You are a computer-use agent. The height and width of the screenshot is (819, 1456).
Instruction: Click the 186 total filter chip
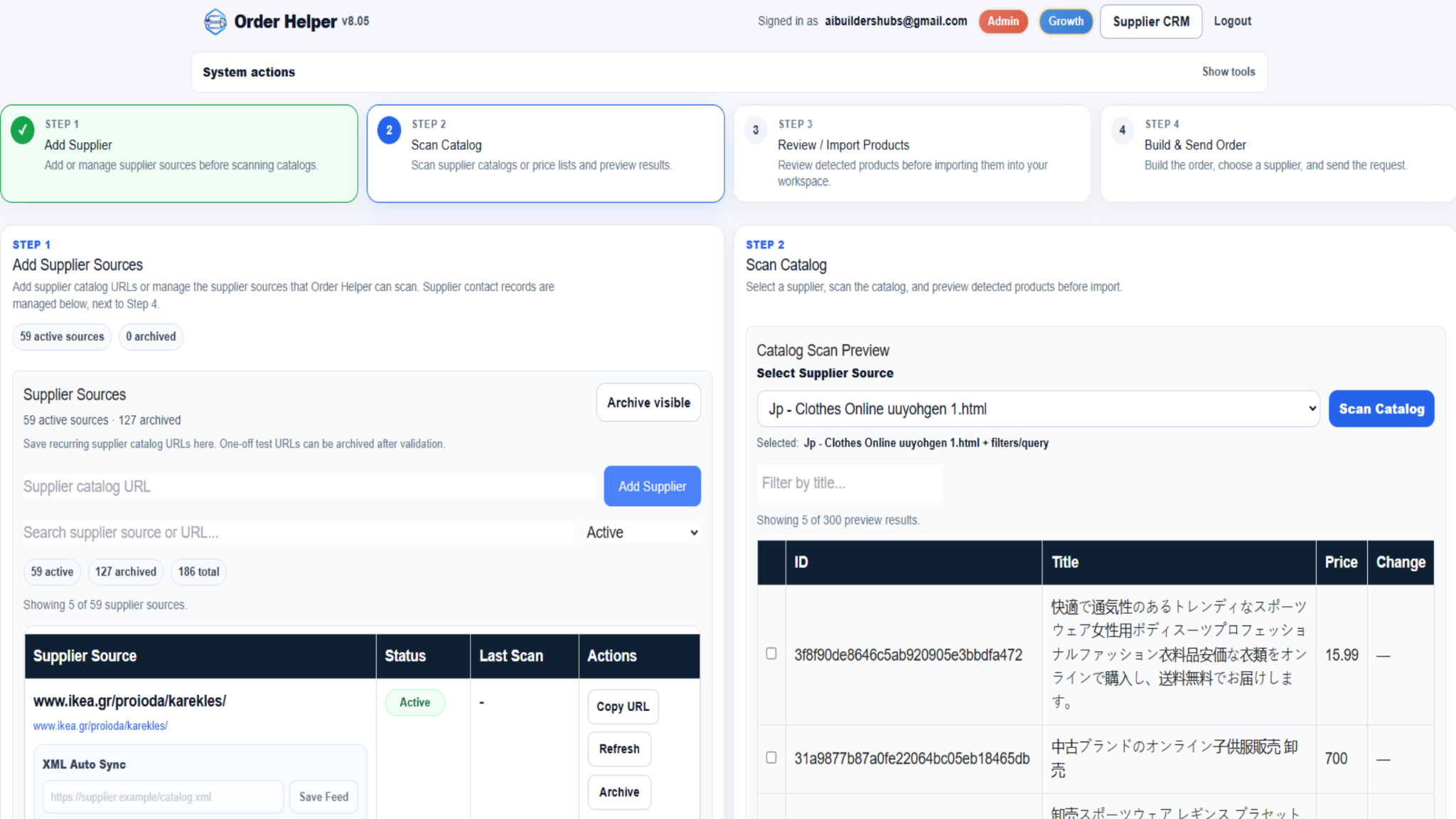click(x=198, y=572)
